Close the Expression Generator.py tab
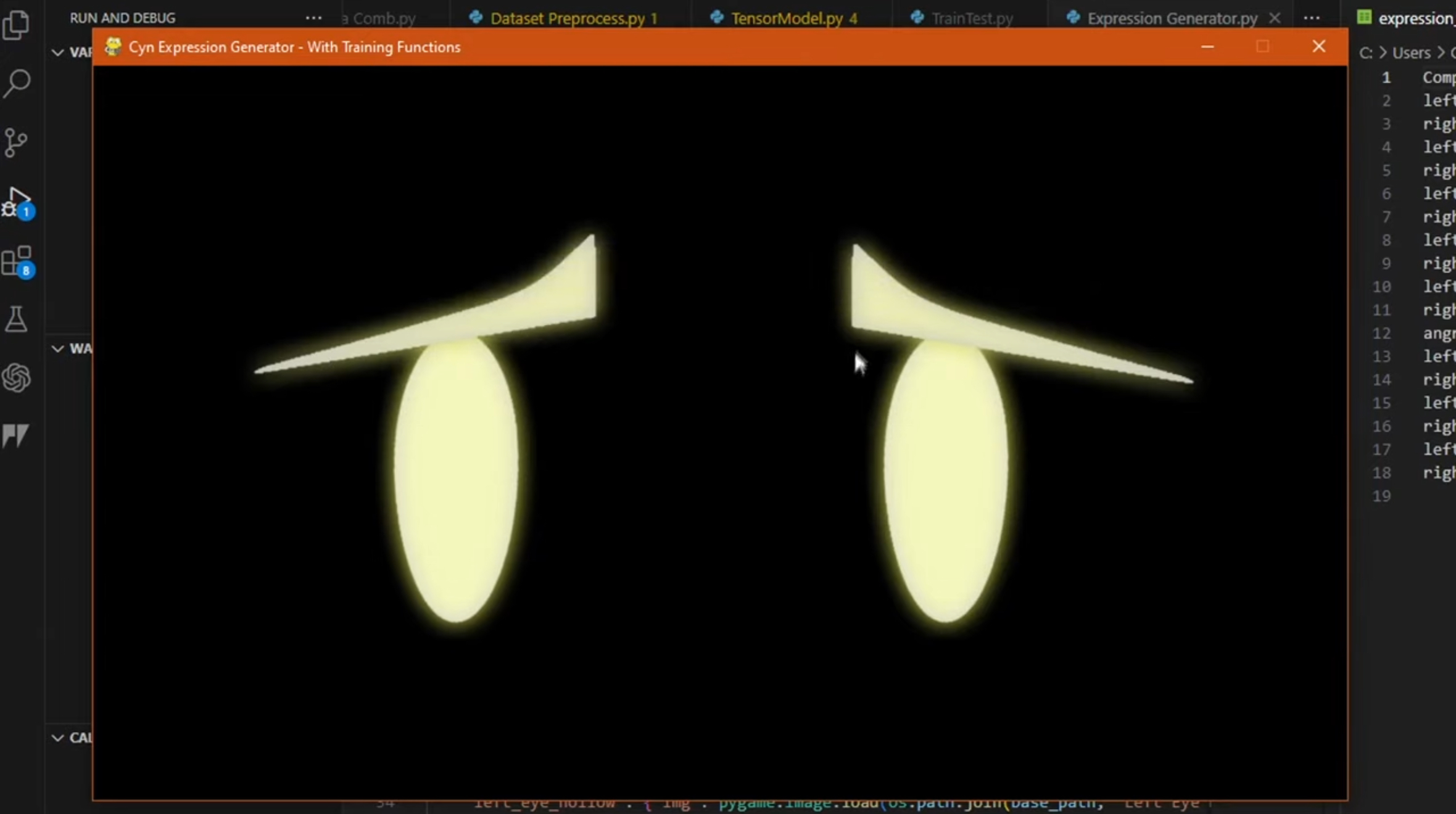This screenshot has width=1456, height=814. [1275, 18]
